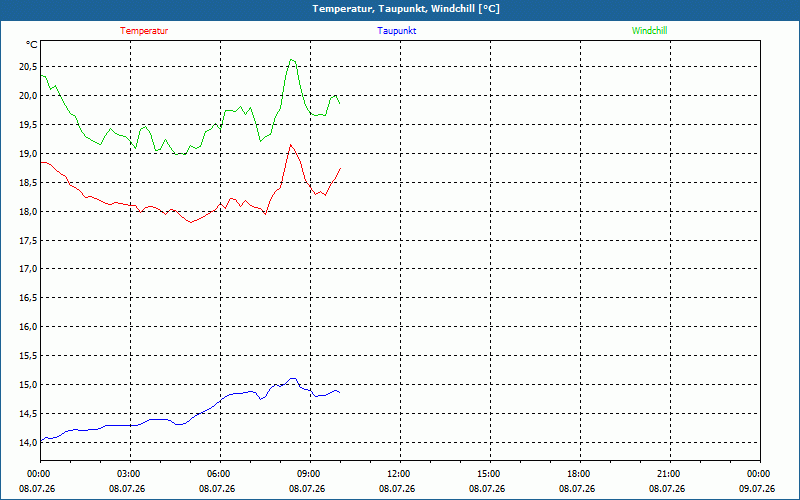This screenshot has height=500, width=800.
Task: Click the red Temperatur curve peak
Action: (291, 145)
